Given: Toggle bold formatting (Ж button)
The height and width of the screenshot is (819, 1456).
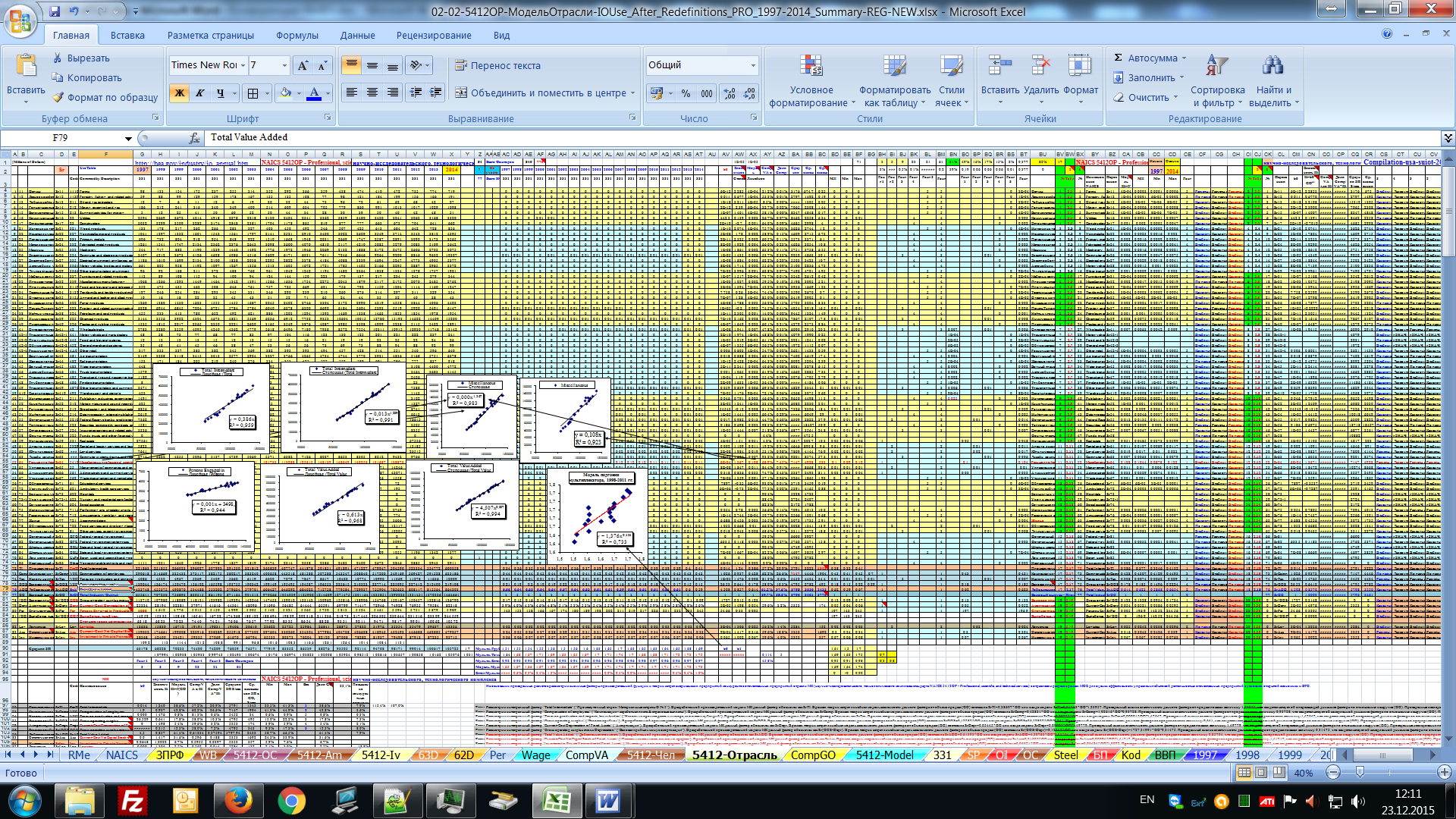Looking at the screenshot, I should (180, 93).
